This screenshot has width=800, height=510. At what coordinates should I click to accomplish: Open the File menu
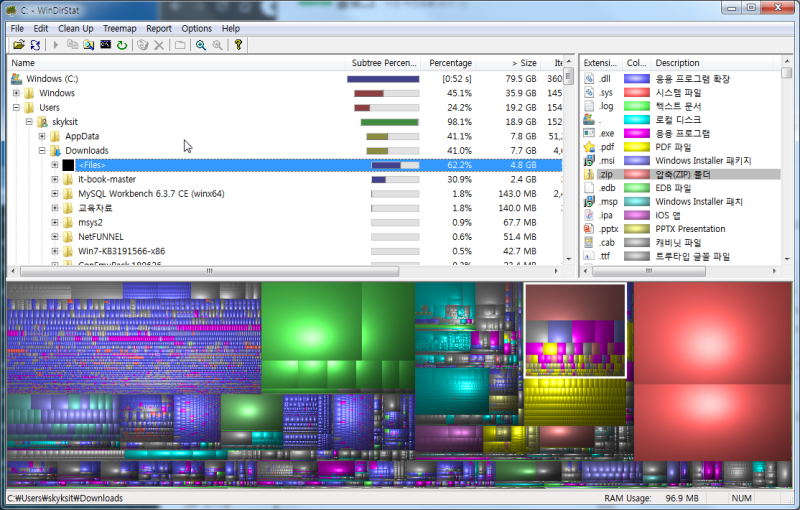(17, 29)
